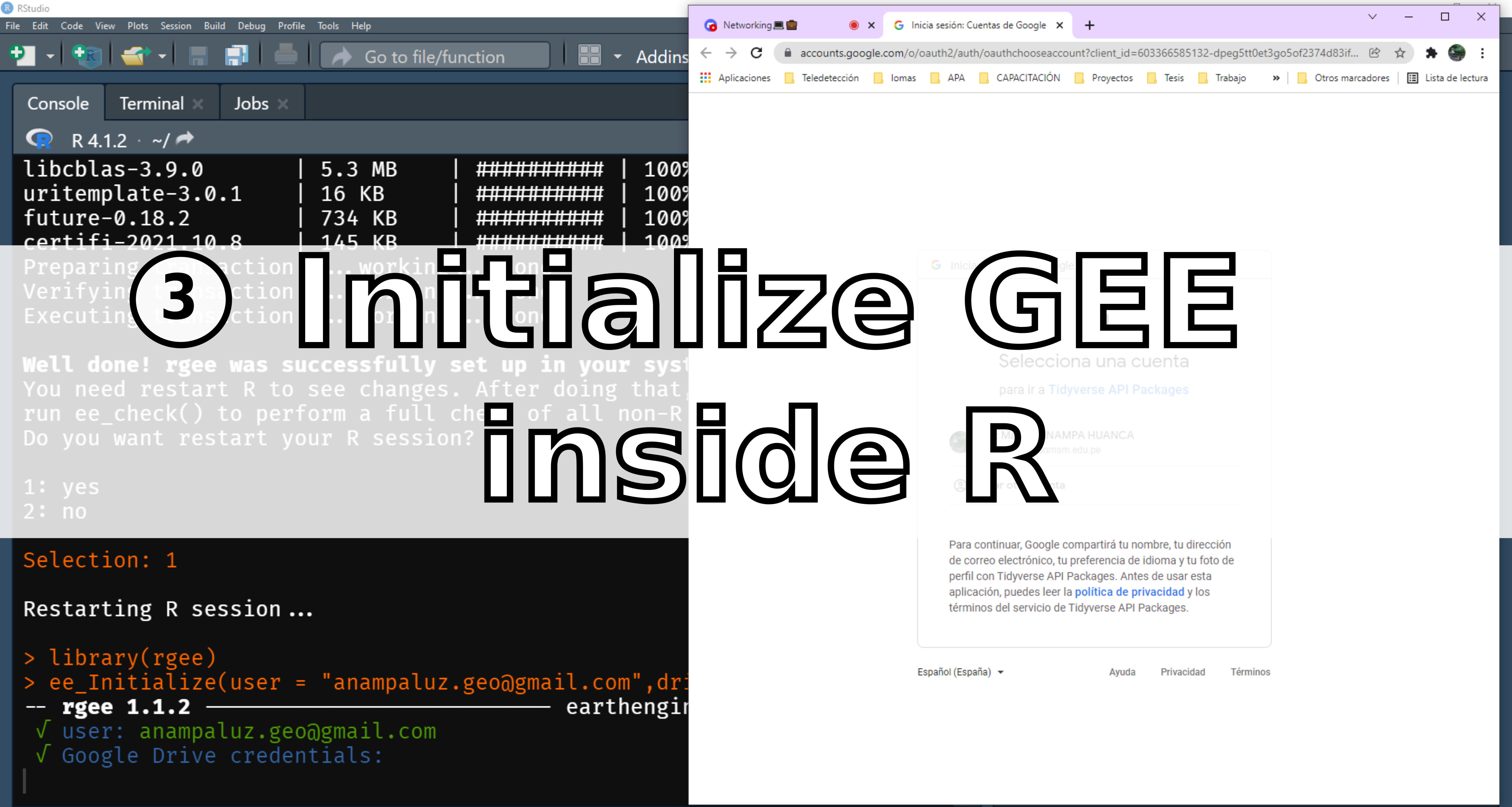Viewport: 1512px width, 807px height.
Task: Expand the panes layout dropdown arrow
Action: tap(618, 56)
